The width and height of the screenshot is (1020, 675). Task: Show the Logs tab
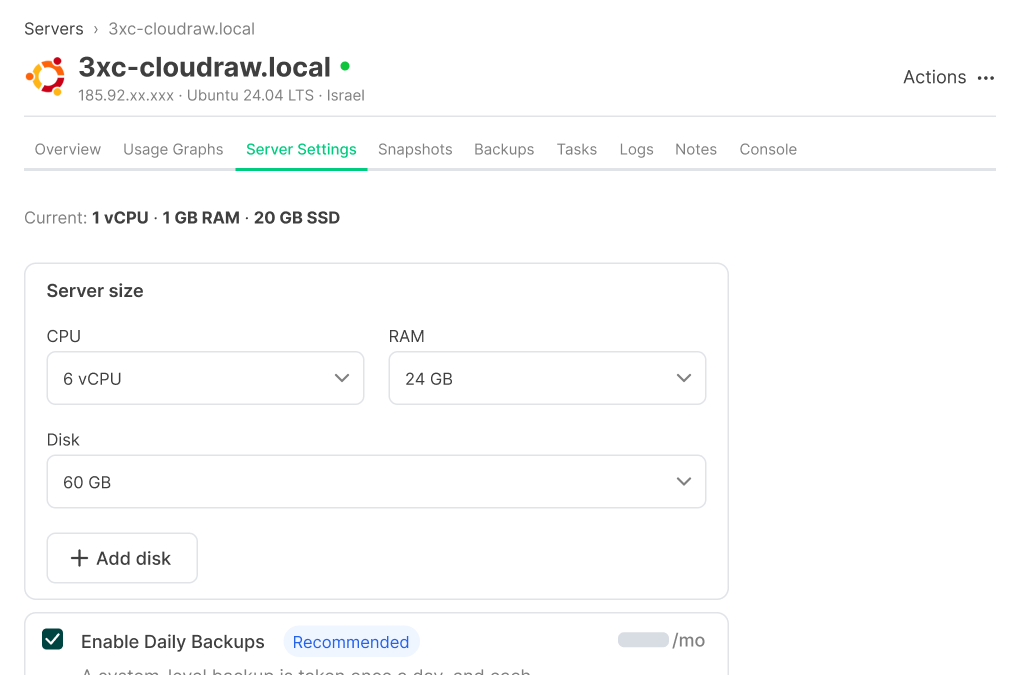pyautogui.click(x=636, y=150)
